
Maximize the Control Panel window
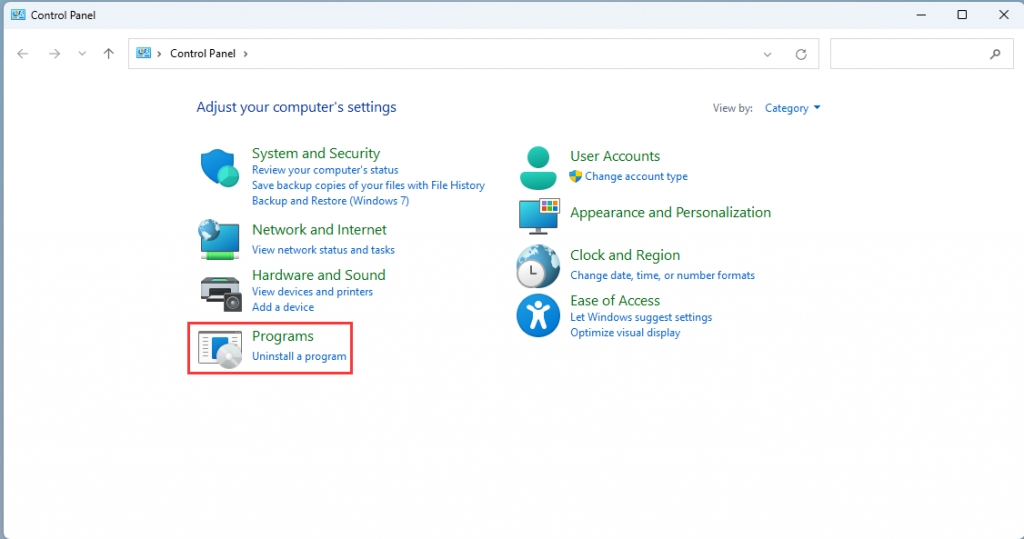[962, 14]
